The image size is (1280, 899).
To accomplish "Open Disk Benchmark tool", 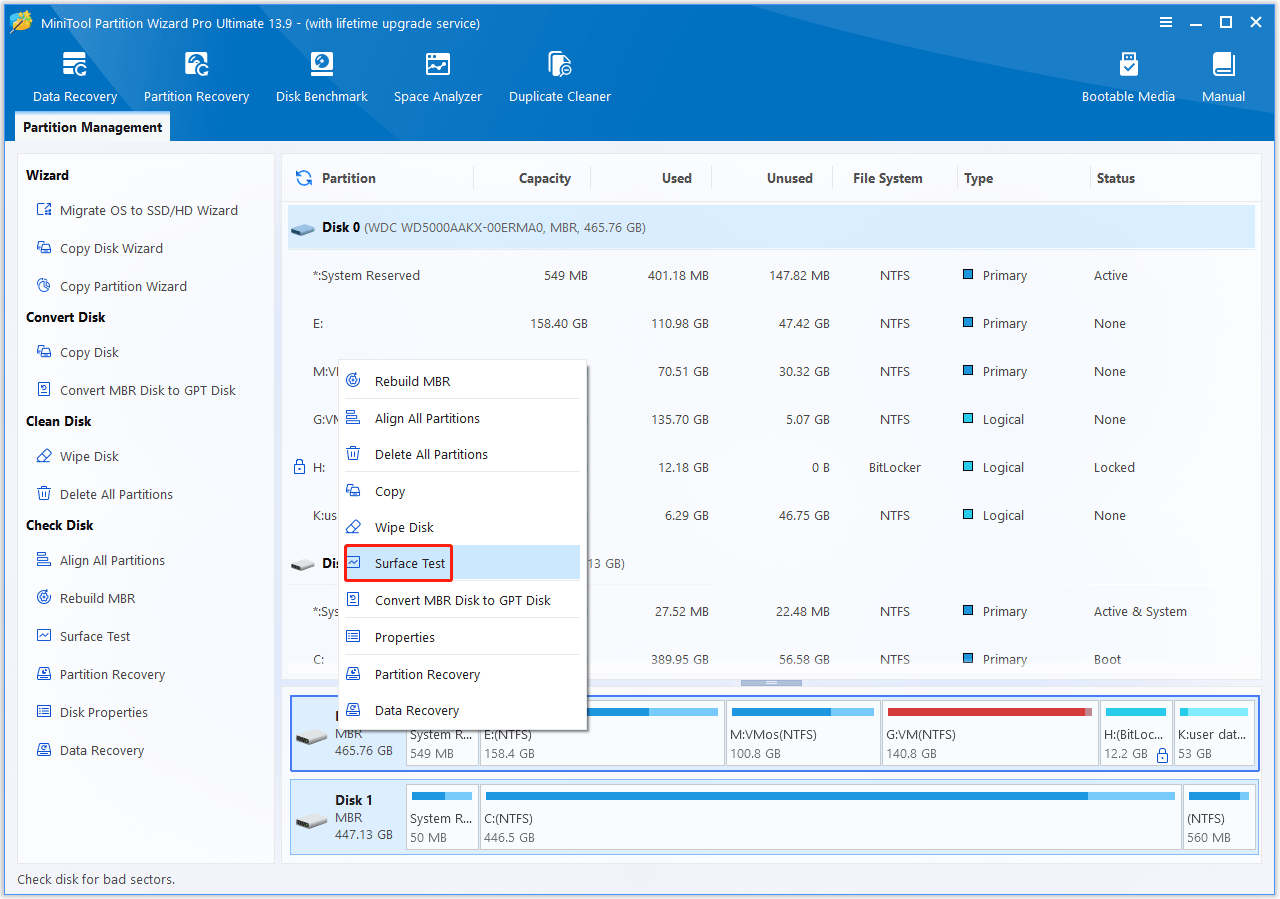I will coord(322,78).
